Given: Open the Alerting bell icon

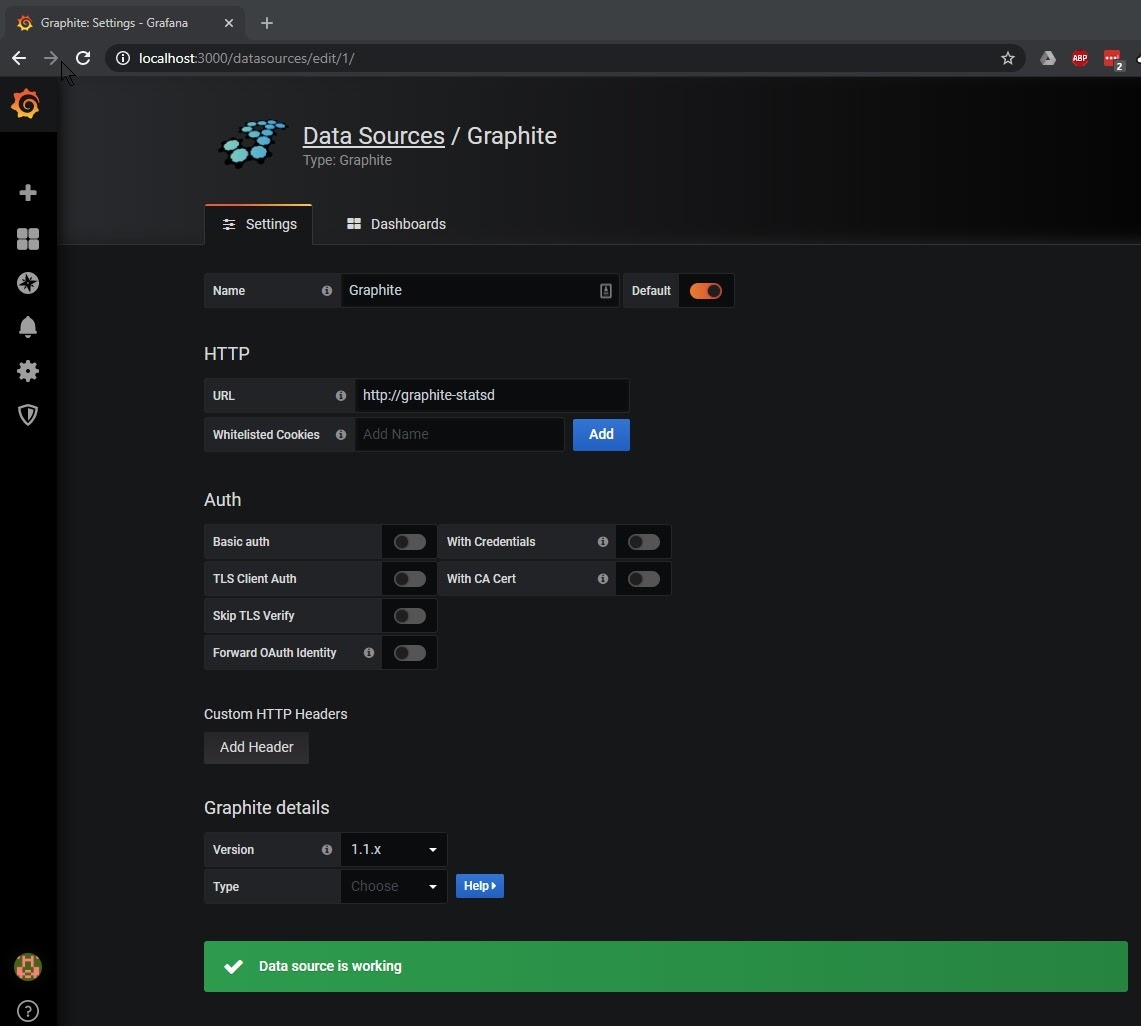Looking at the screenshot, I should click(28, 327).
